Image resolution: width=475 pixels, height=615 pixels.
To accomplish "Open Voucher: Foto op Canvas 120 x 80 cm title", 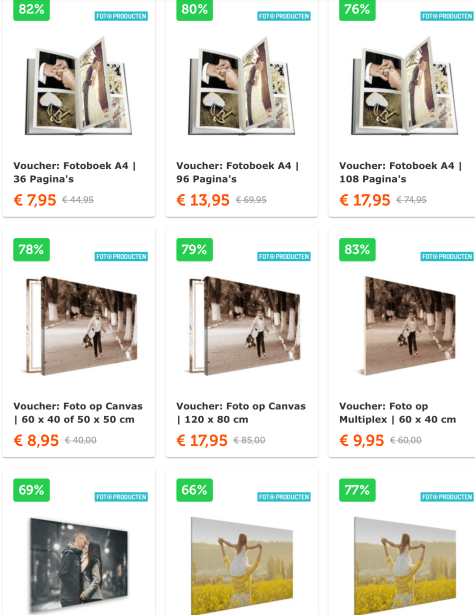I will tap(241, 413).
